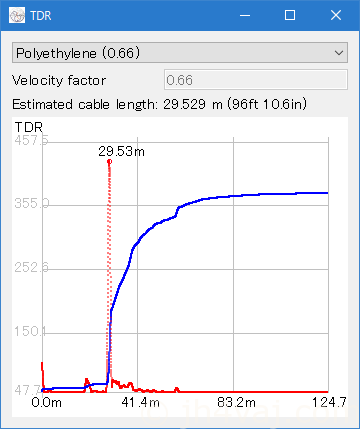Close the TDR window

(336, 15)
